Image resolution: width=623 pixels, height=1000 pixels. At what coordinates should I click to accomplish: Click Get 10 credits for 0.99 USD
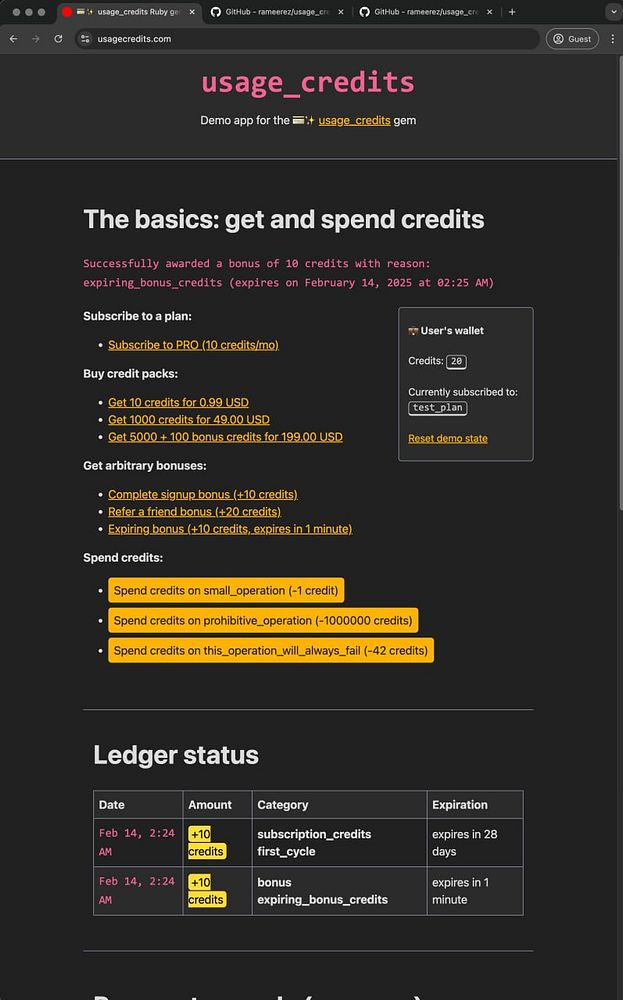click(179, 402)
